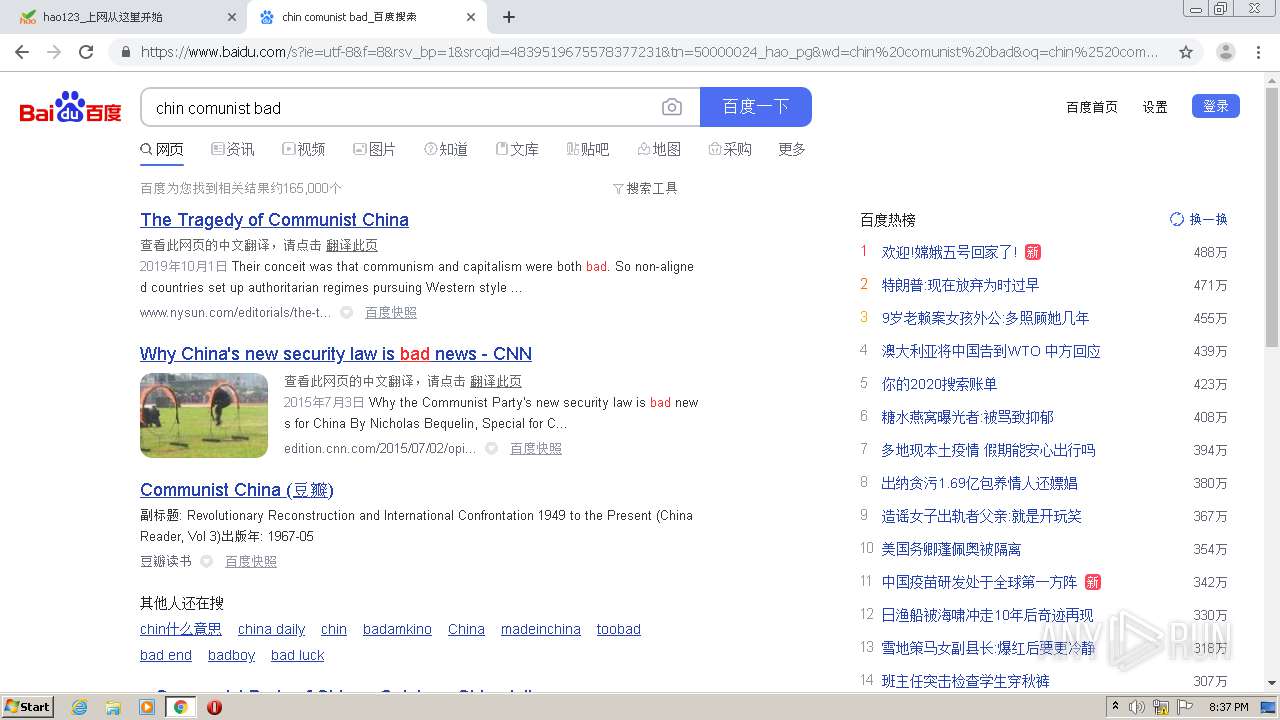Open 百度首页 link
1280x720 pixels.
tap(1092, 107)
